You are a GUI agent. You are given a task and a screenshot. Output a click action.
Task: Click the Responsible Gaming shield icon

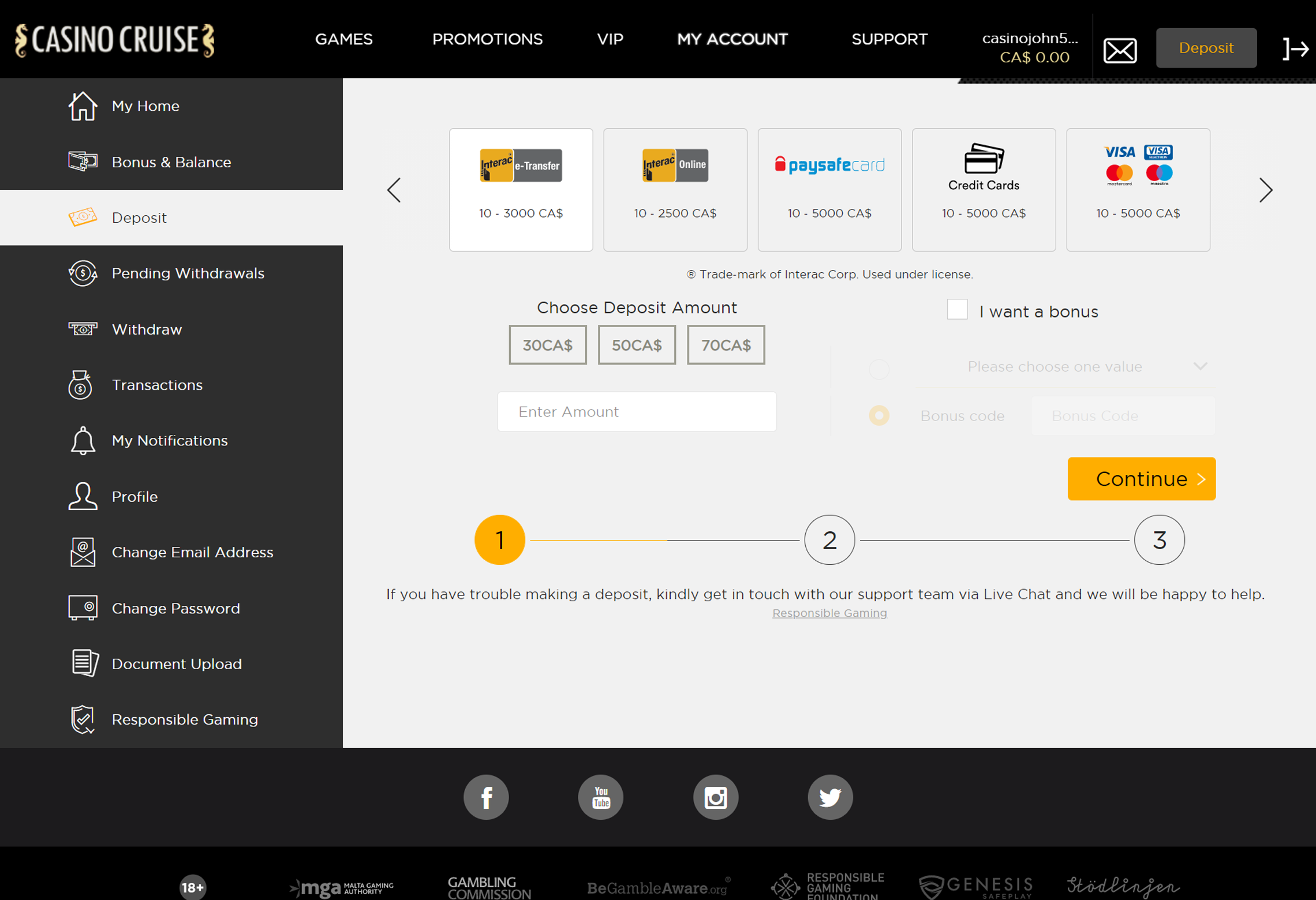coord(83,719)
